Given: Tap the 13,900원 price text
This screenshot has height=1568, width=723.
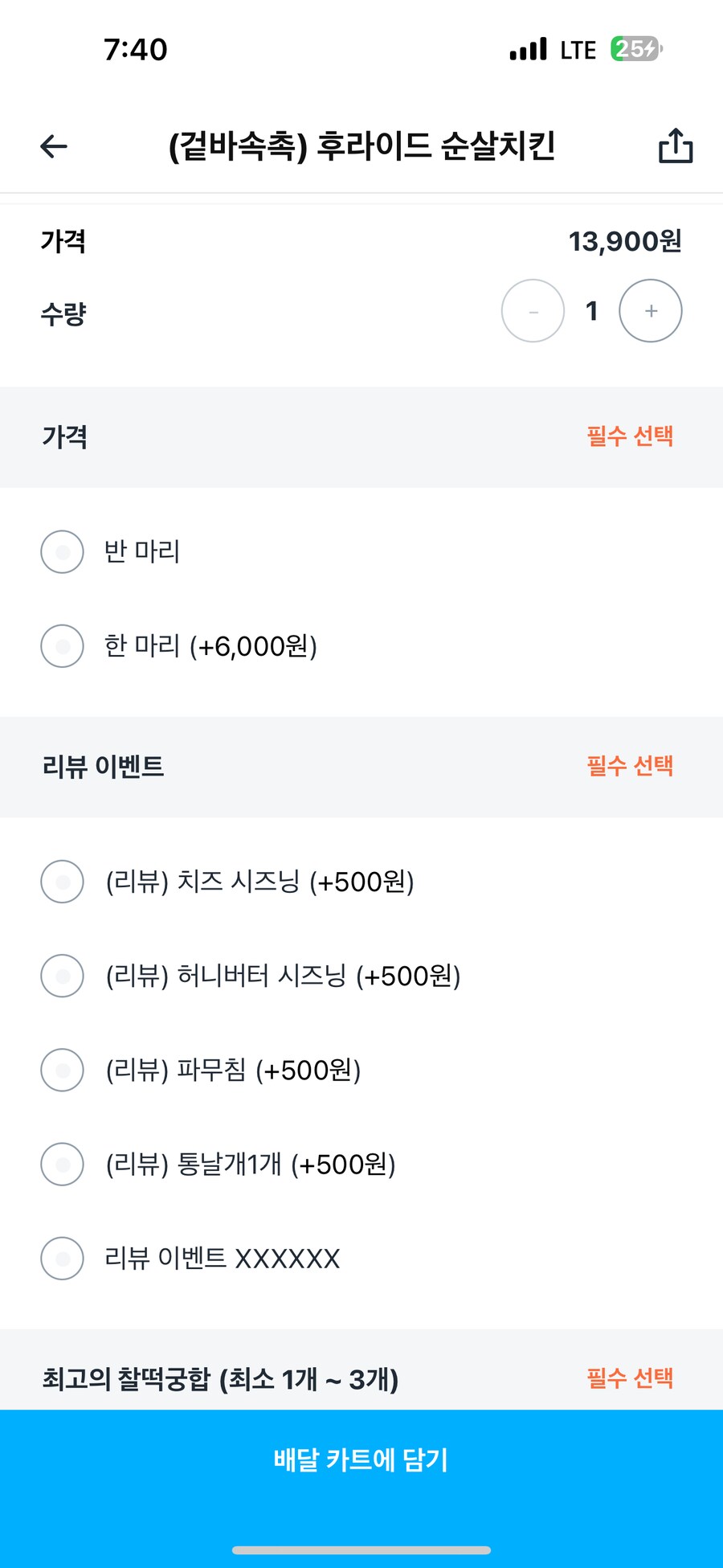Looking at the screenshot, I should pyautogui.click(x=625, y=241).
